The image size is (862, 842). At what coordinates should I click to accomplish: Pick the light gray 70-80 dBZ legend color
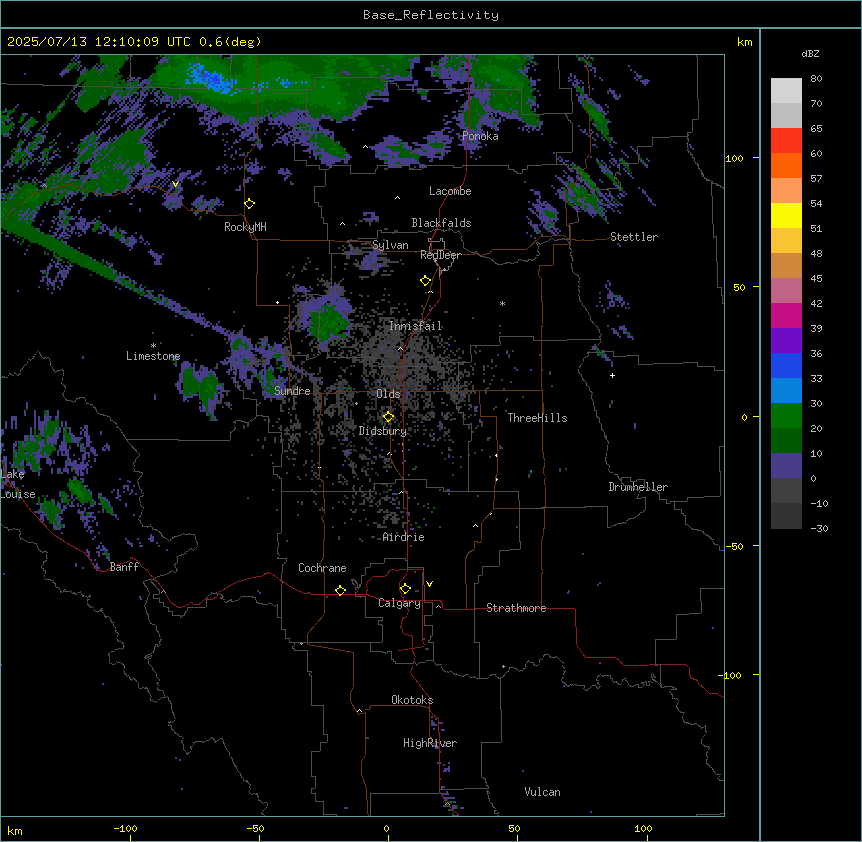tap(786, 91)
